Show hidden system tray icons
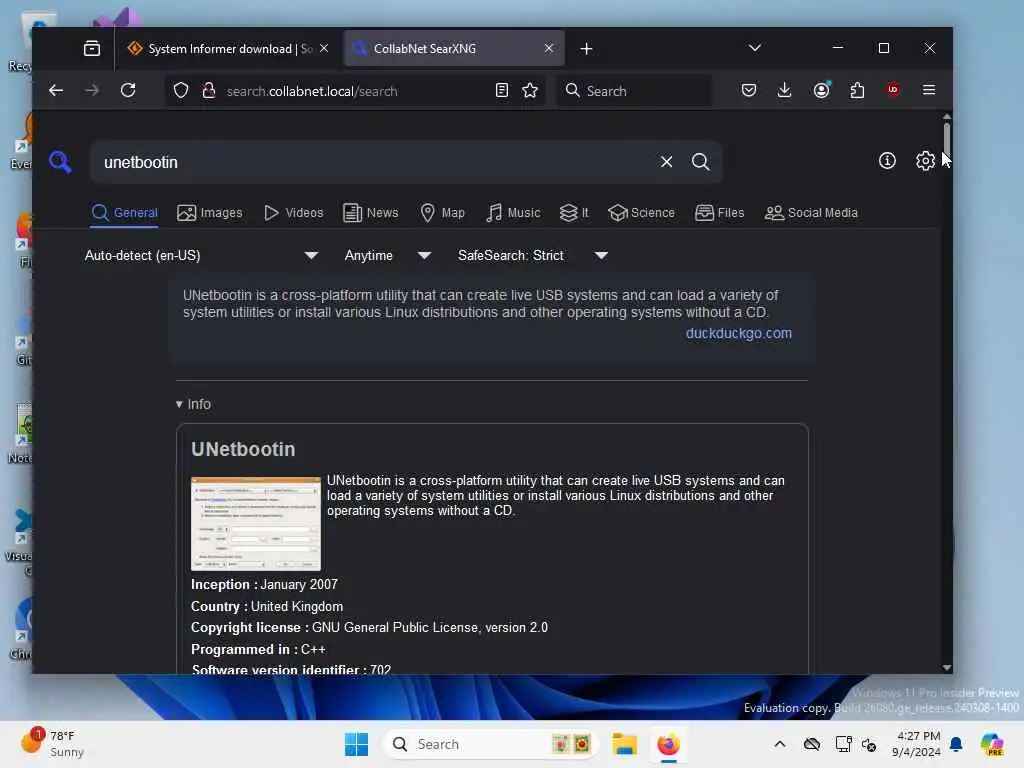The height and width of the screenshot is (768, 1024). coord(780,744)
